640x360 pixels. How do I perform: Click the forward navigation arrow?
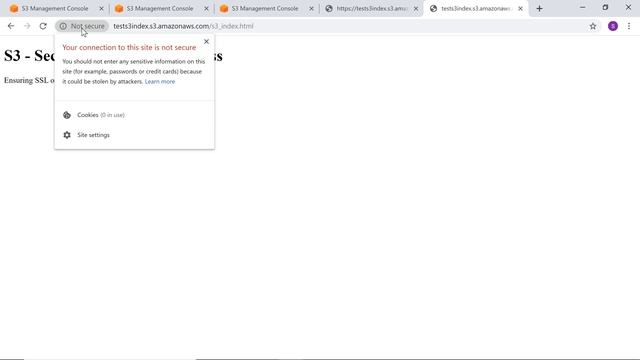27,26
